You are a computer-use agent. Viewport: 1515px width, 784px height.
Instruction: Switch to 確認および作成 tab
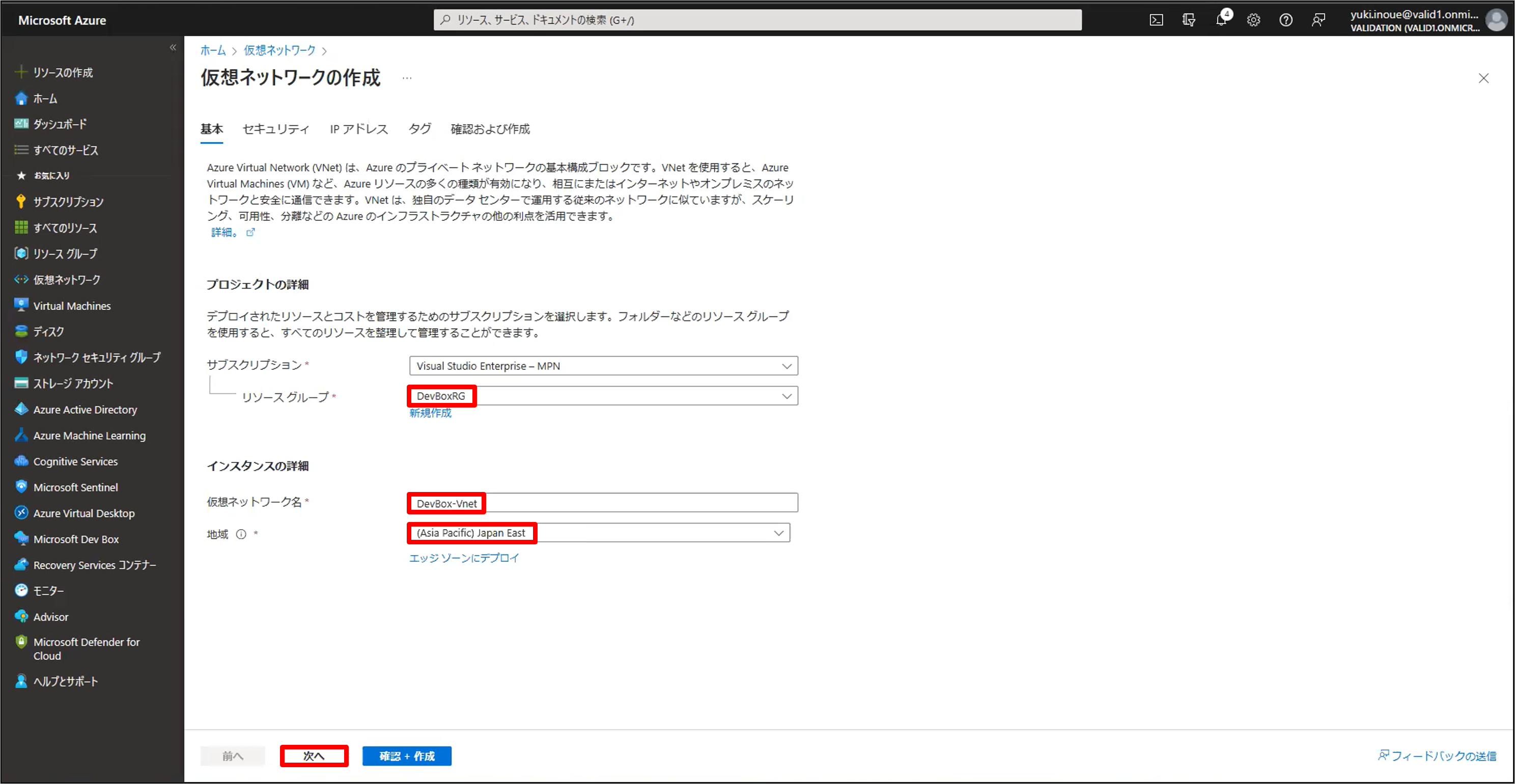click(490, 129)
